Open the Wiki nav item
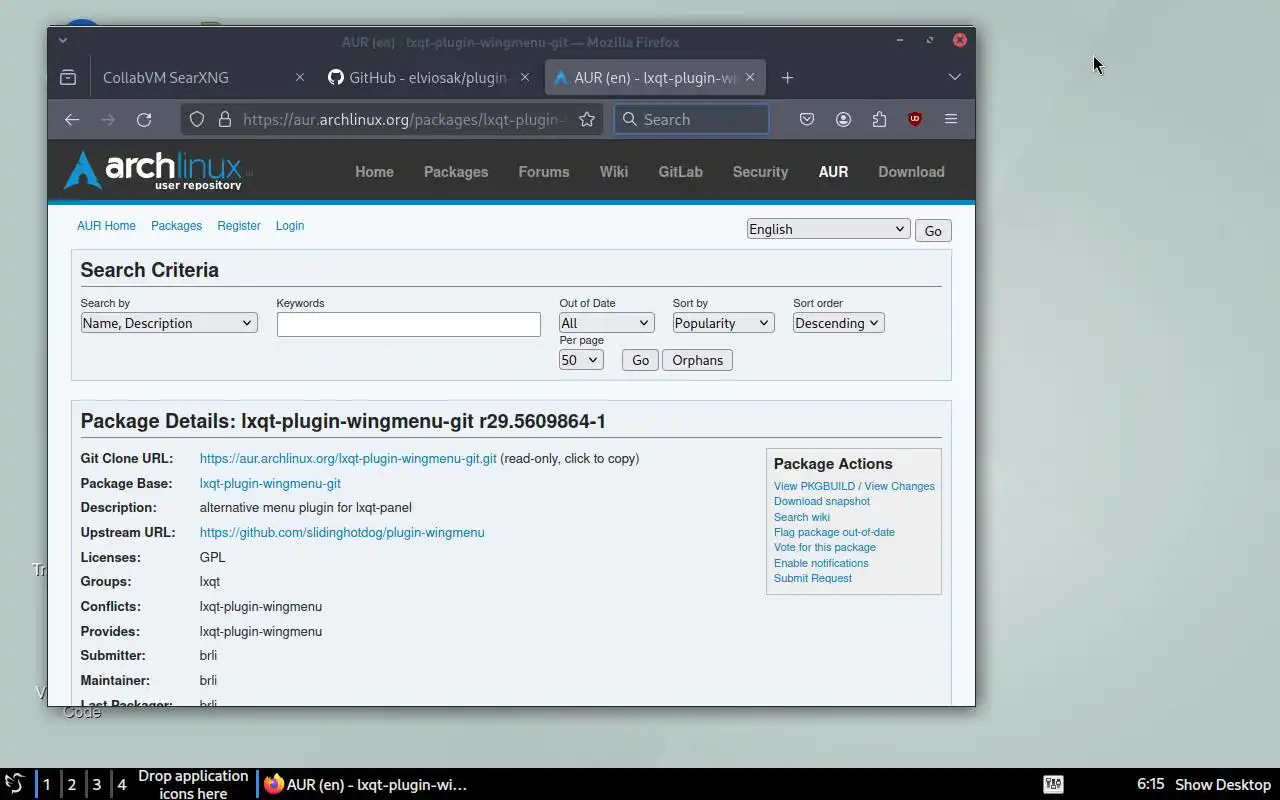This screenshot has width=1280, height=800. (x=614, y=172)
